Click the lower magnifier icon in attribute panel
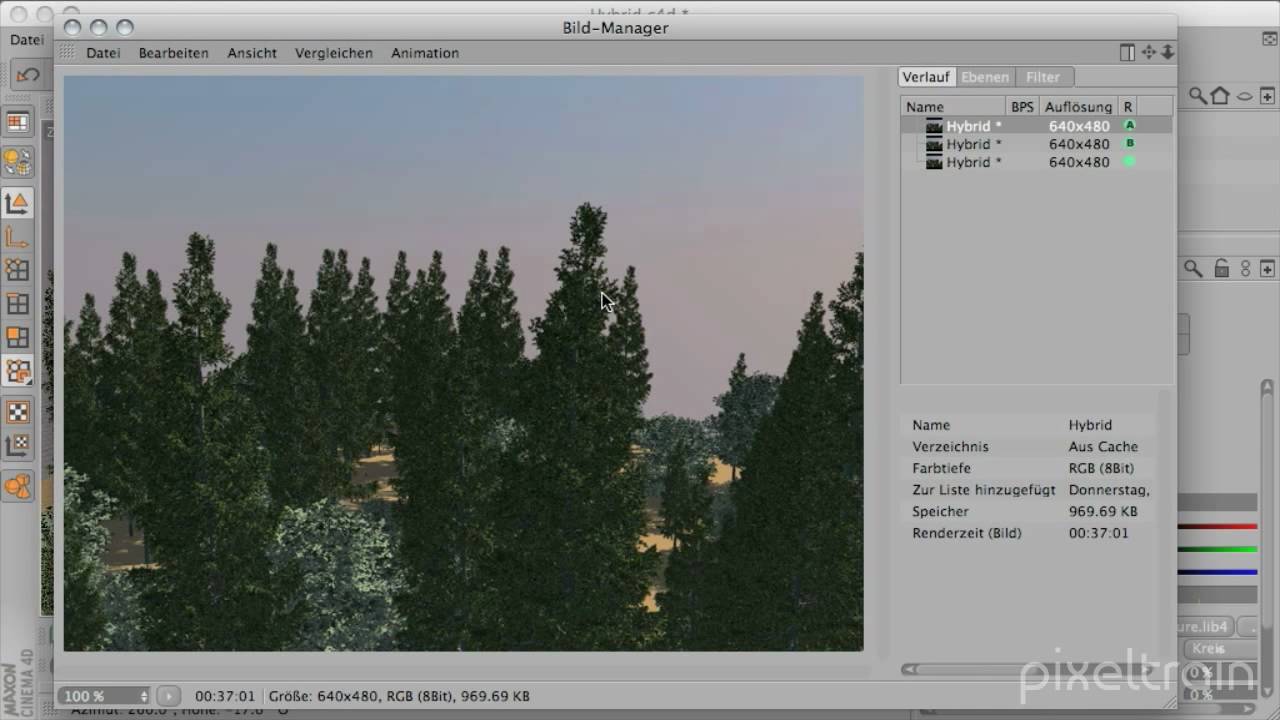The image size is (1280, 720). tap(1193, 268)
